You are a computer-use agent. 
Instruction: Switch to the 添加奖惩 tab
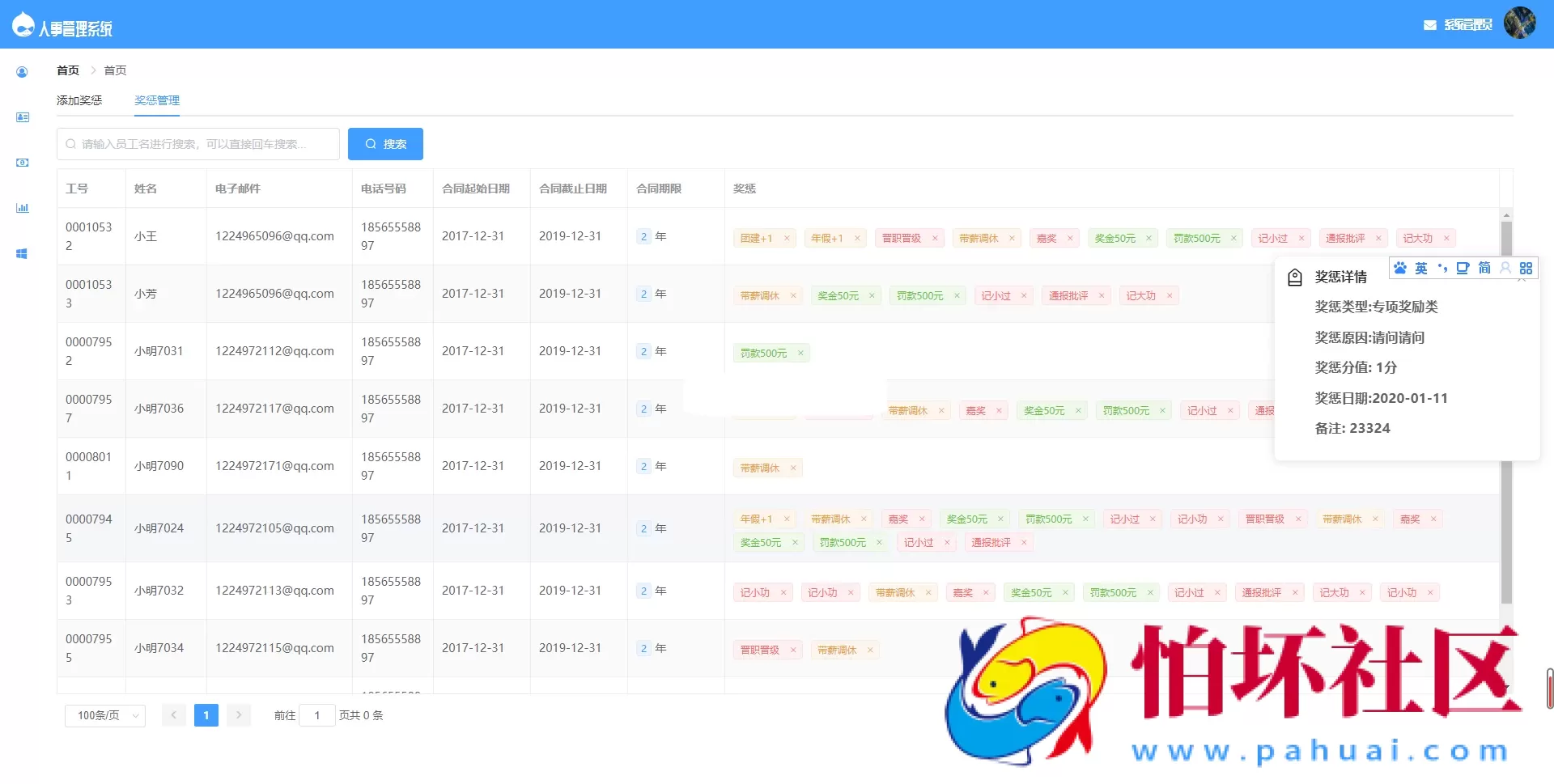[x=79, y=100]
